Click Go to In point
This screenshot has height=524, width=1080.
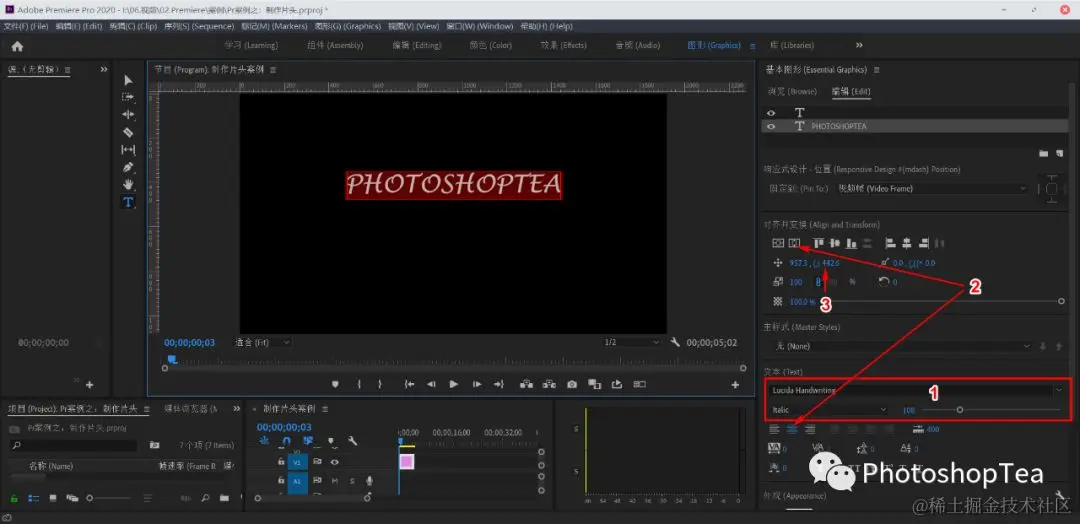coord(409,384)
